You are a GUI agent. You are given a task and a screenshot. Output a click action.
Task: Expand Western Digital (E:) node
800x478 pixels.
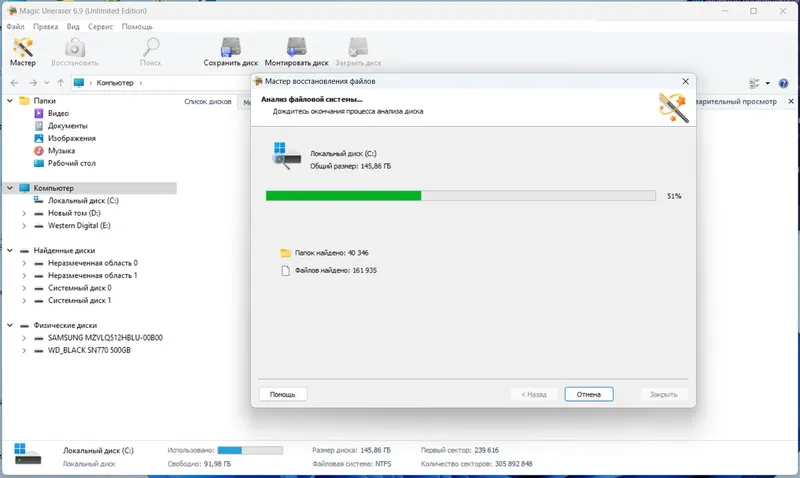tap(24, 225)
